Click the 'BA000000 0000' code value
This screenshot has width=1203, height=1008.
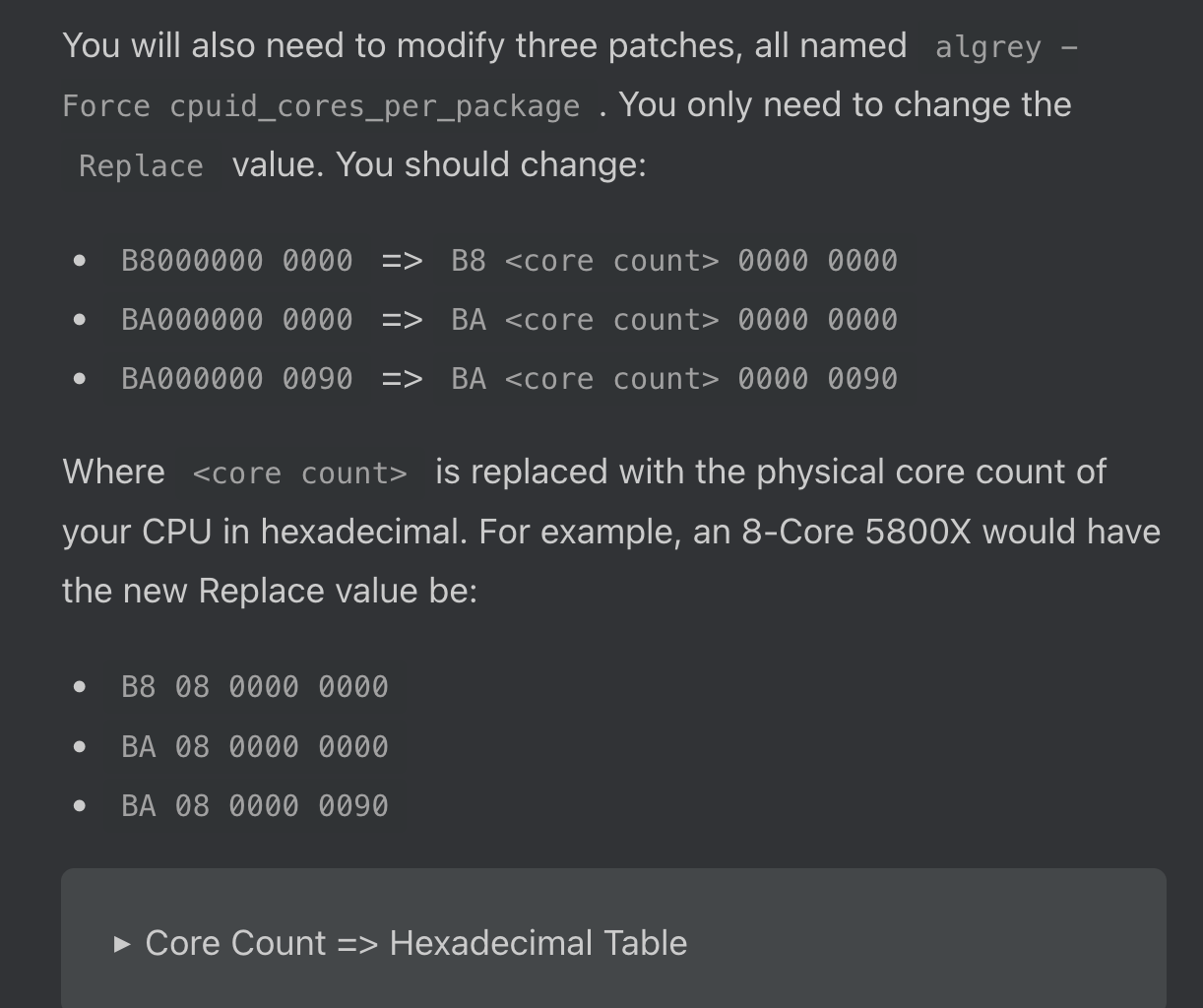click(x=236, y=320)
